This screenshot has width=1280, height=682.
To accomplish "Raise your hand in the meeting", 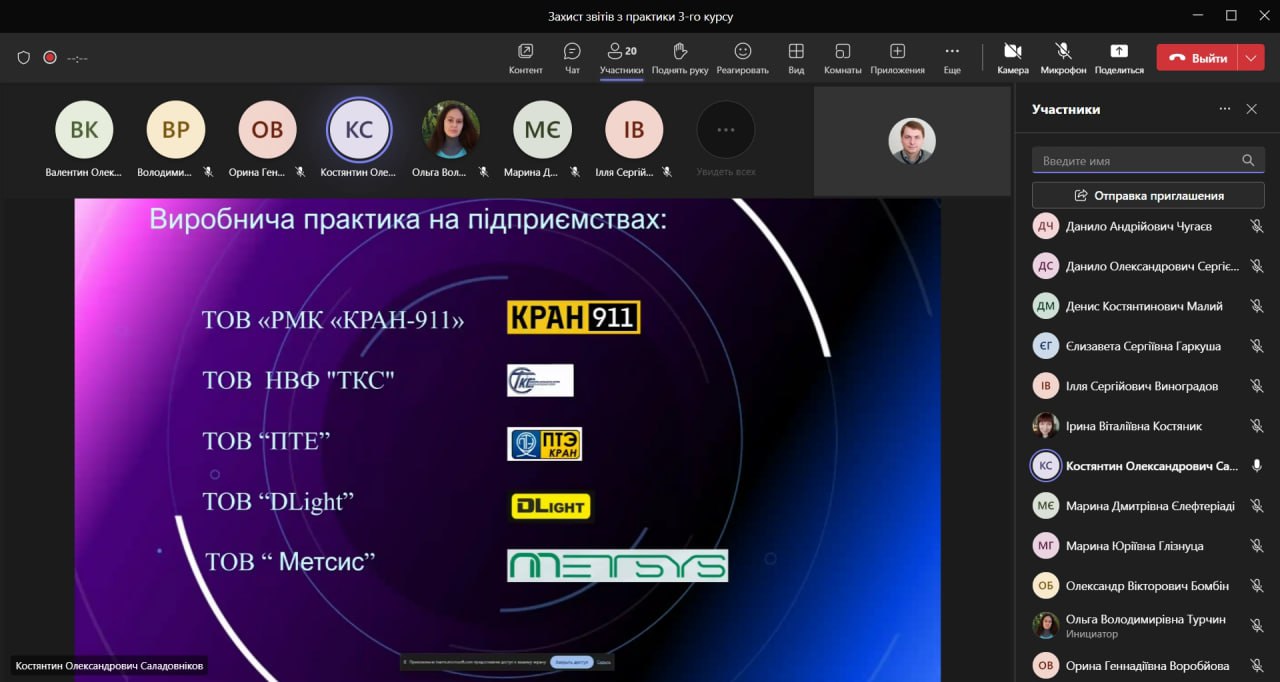I will point(680,58).
